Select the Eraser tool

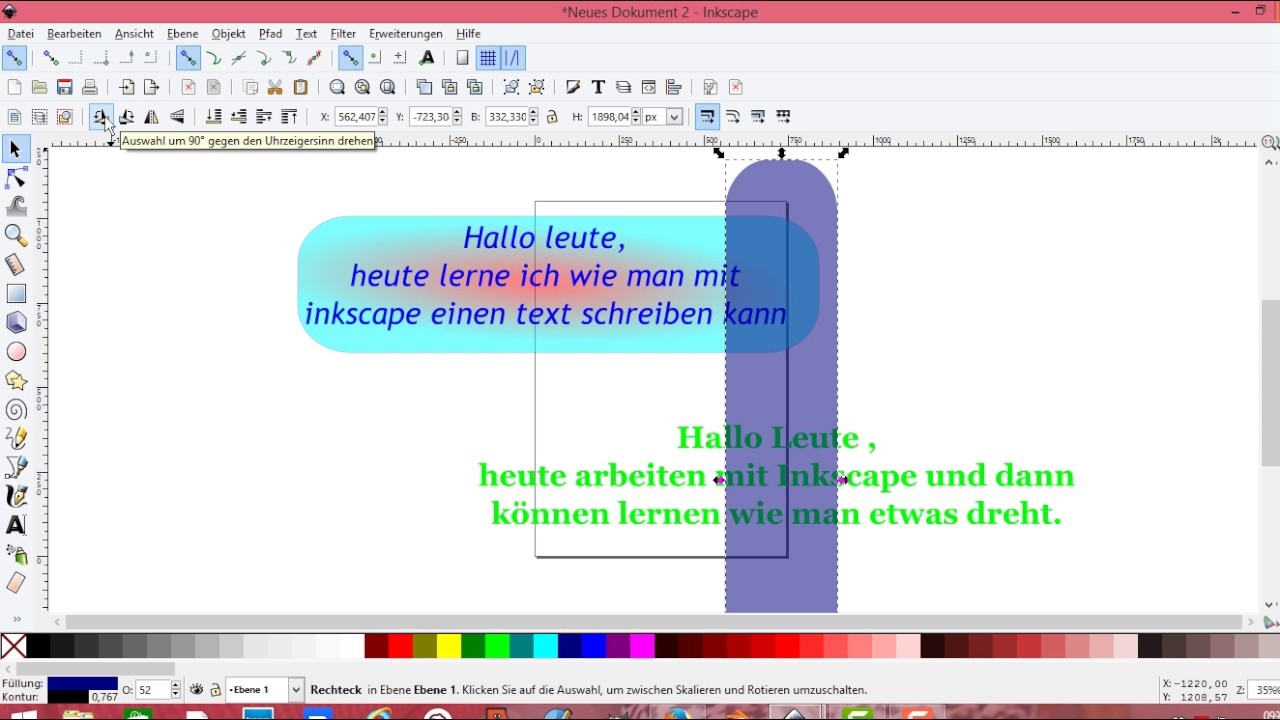click(x=15, y=582)
